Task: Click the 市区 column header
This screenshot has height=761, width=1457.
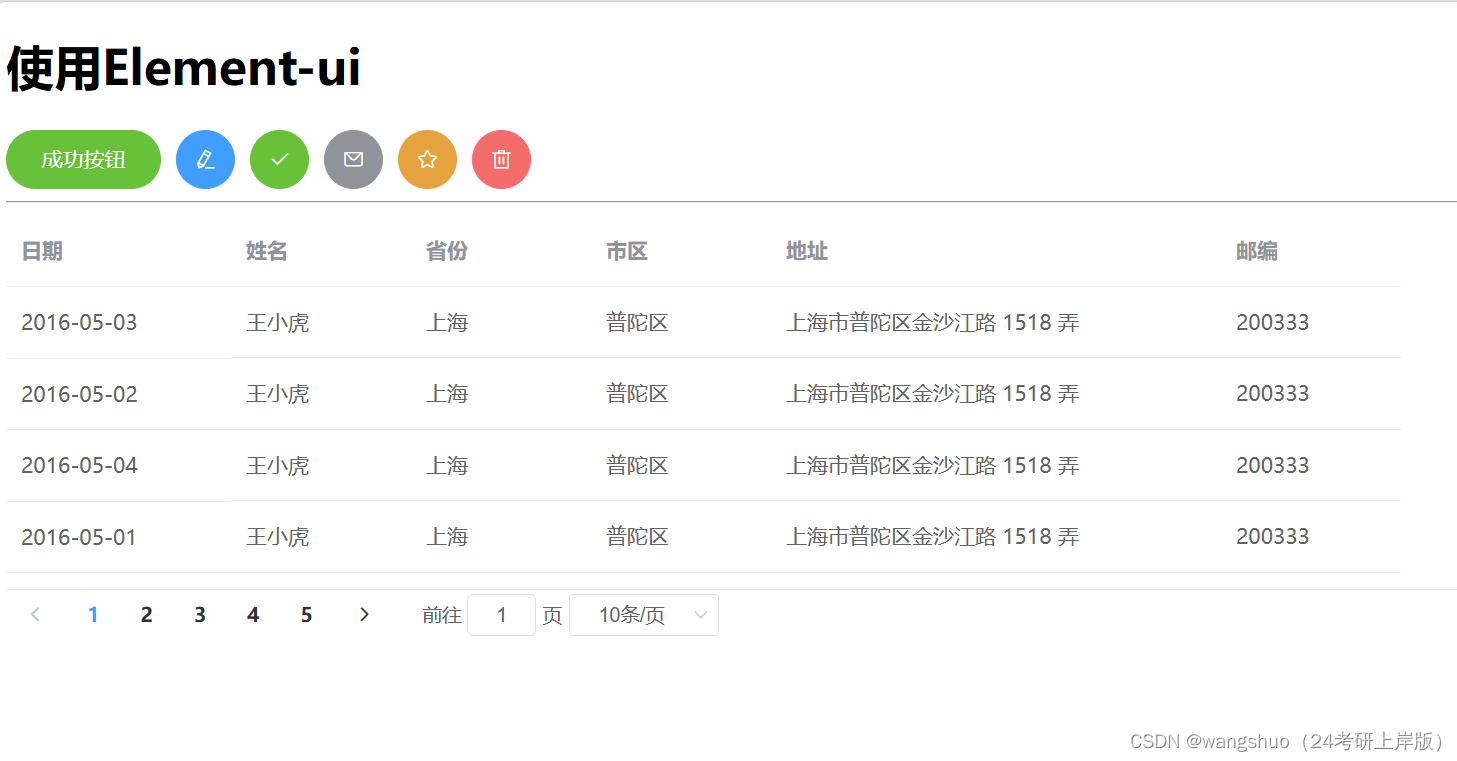Action: (627, 251)
